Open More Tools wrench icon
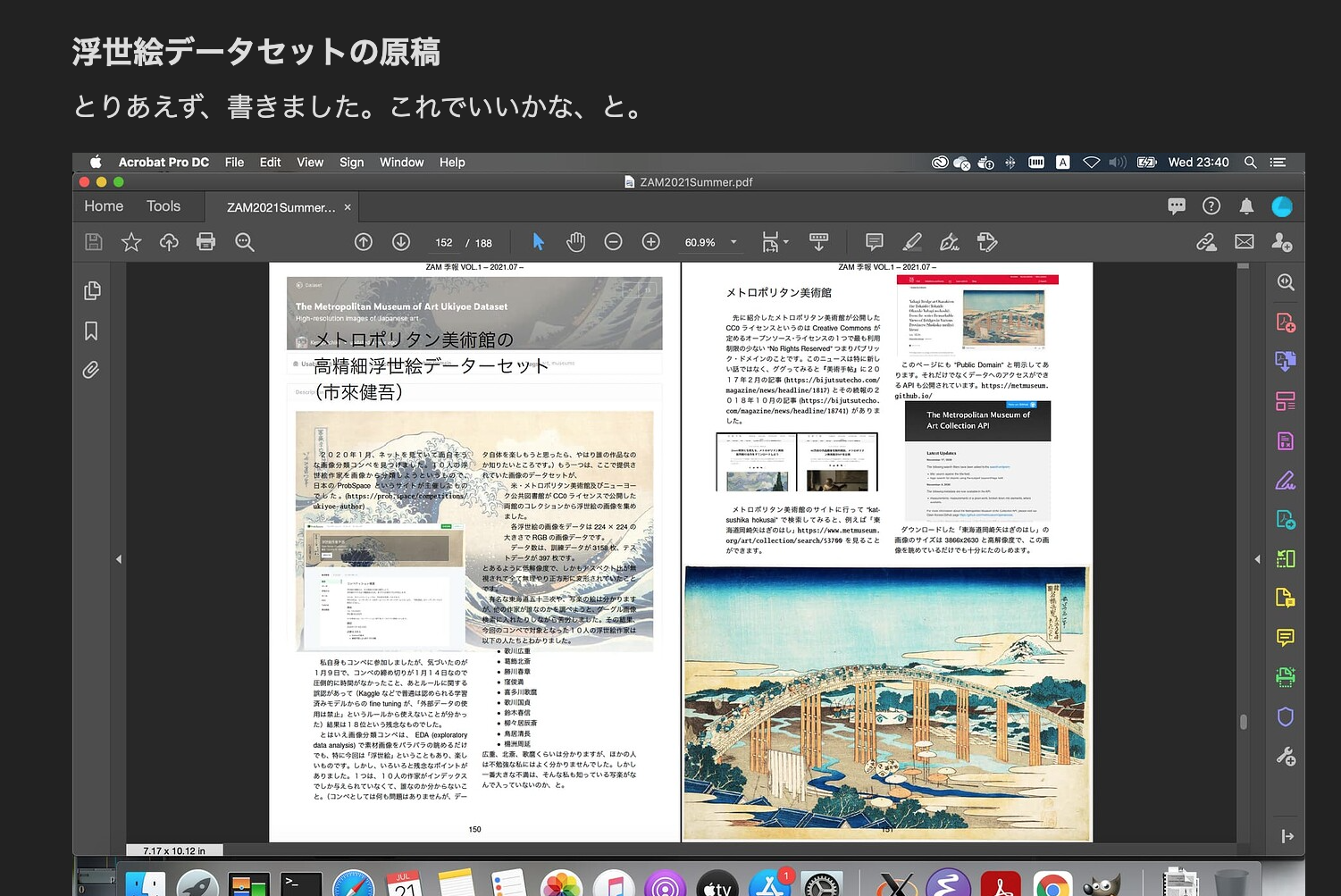The width and height of the screenshot is (1341, 896). pyautogui.click(x=1286, y=757)
